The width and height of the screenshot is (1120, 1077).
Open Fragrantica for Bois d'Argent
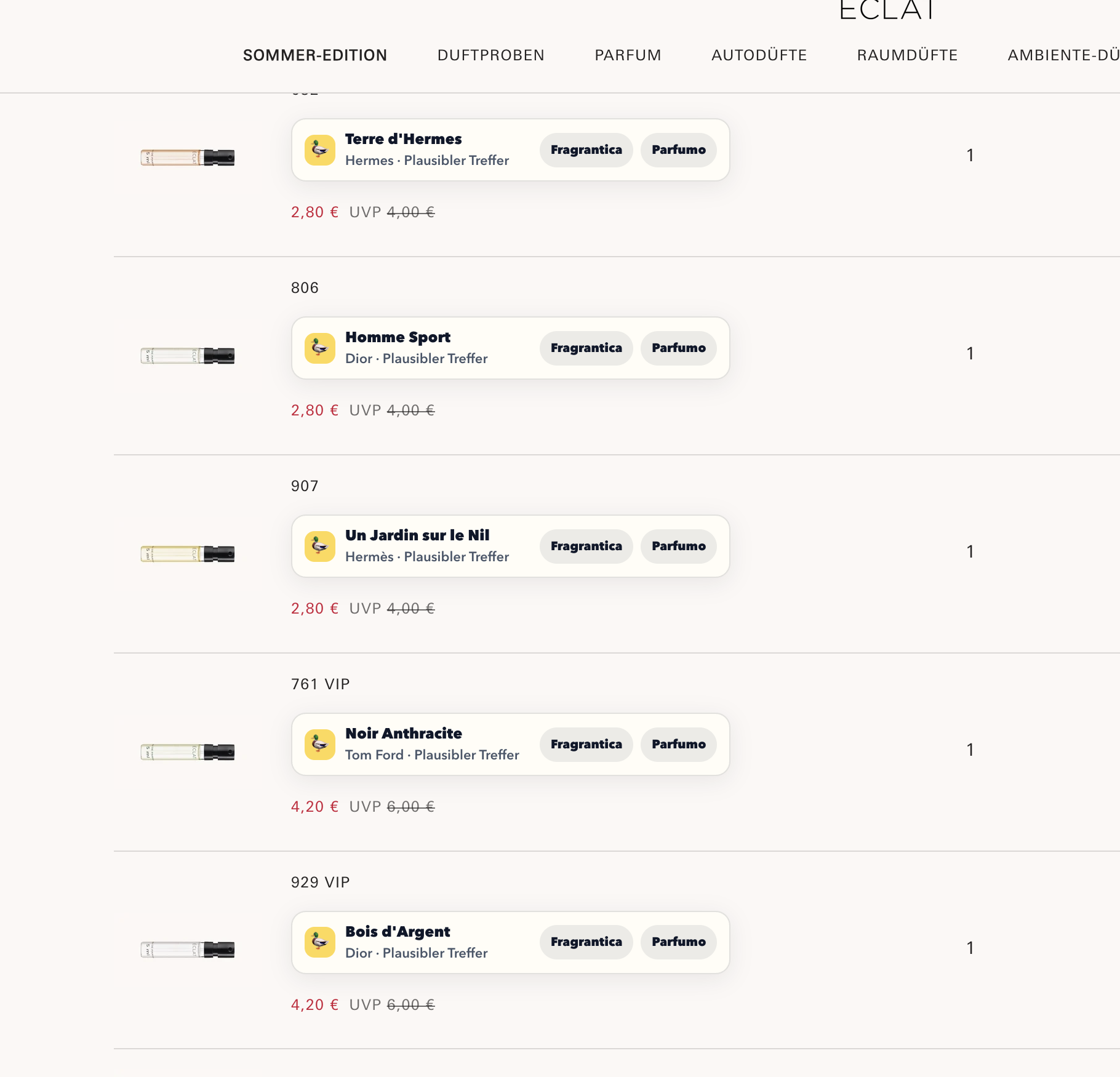[586, 942]
